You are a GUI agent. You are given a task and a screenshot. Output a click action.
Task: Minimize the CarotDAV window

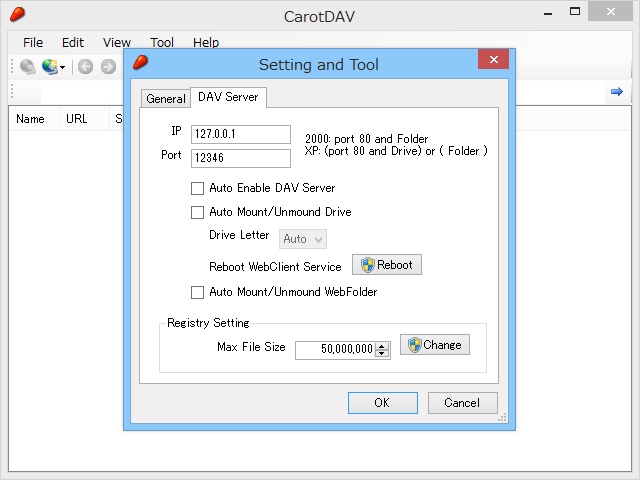click(548, 13)
